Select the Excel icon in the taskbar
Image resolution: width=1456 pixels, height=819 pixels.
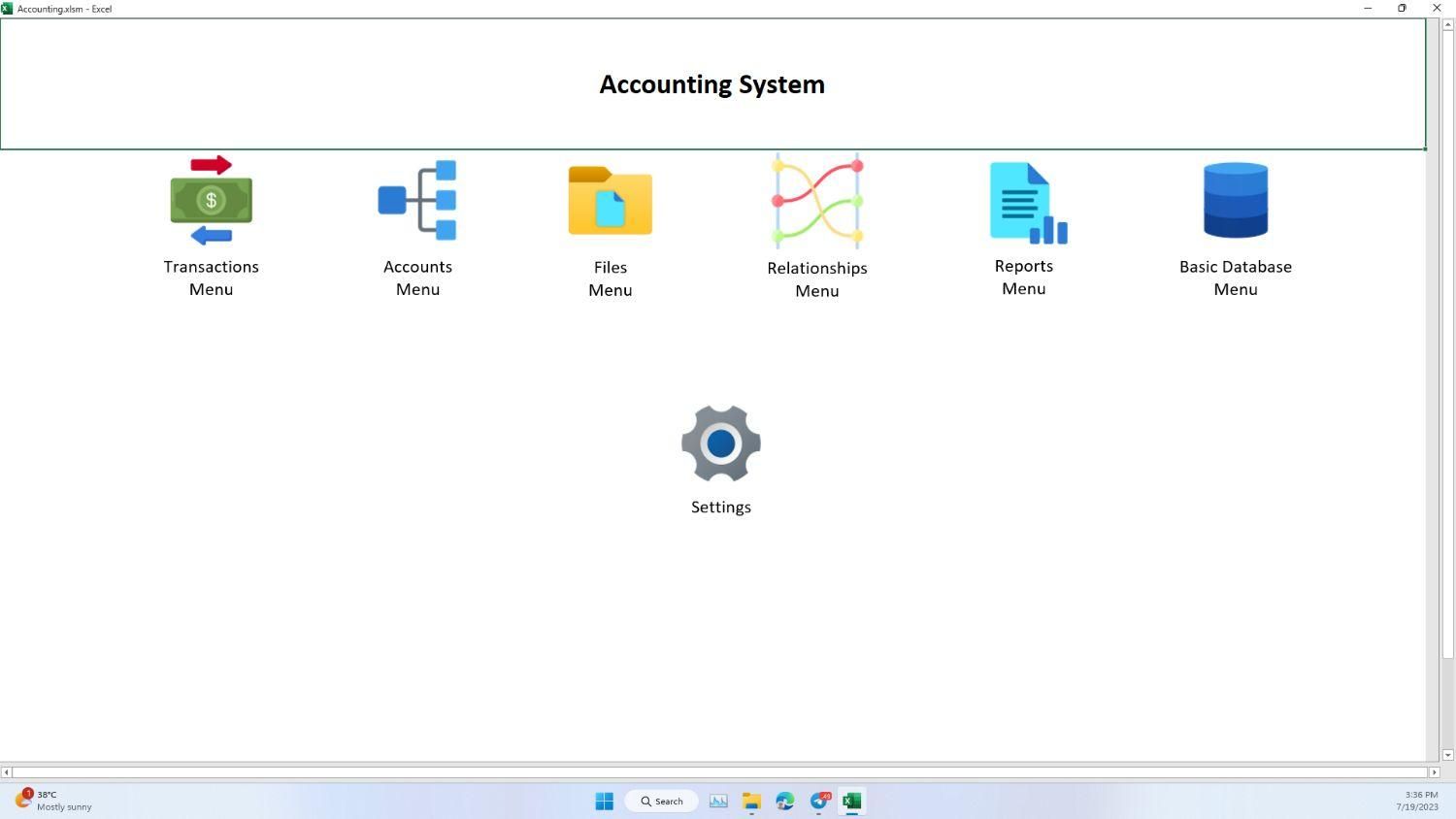tap(851, 801)
